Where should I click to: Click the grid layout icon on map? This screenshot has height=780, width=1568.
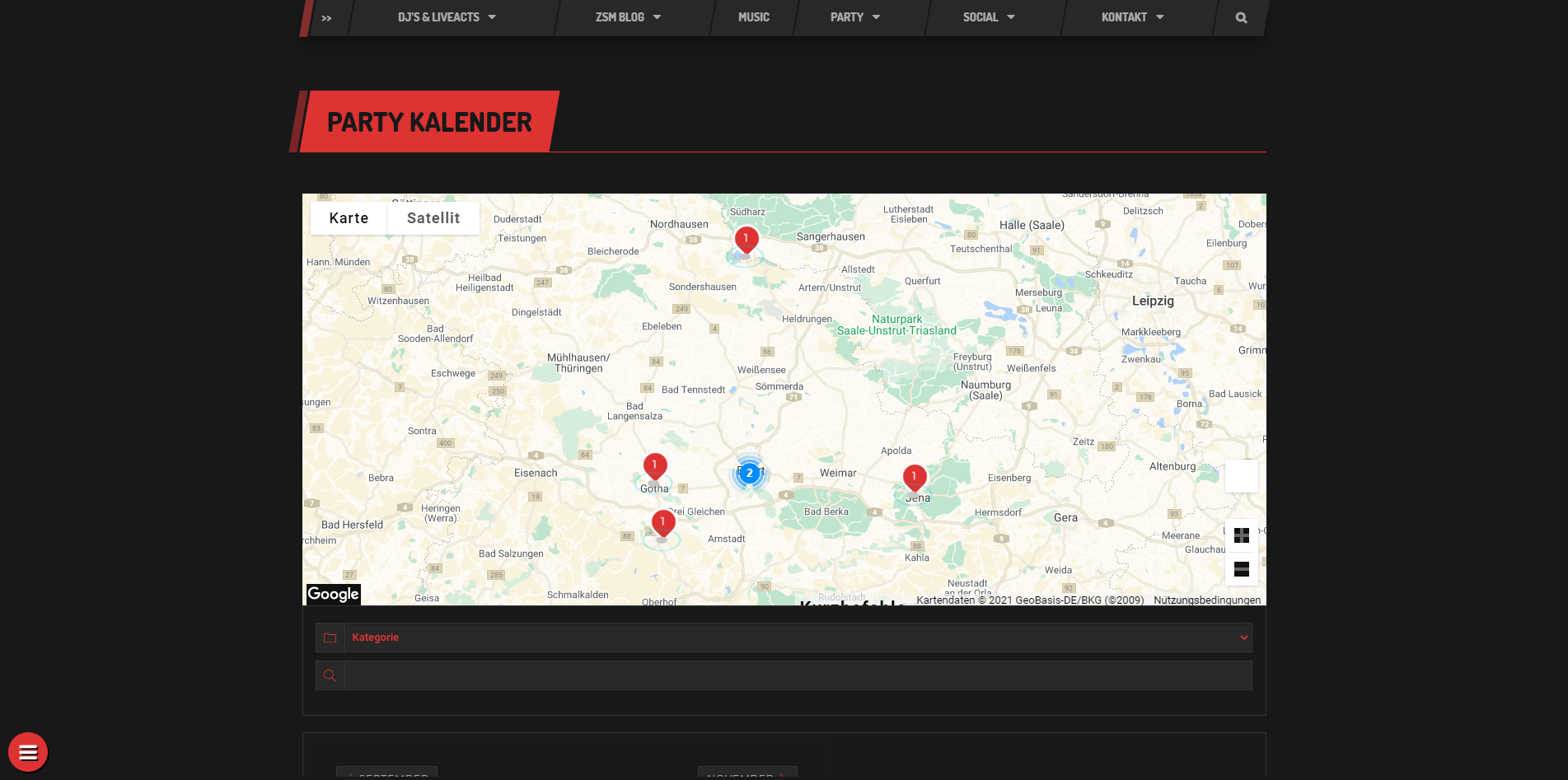pos(1242,535)
